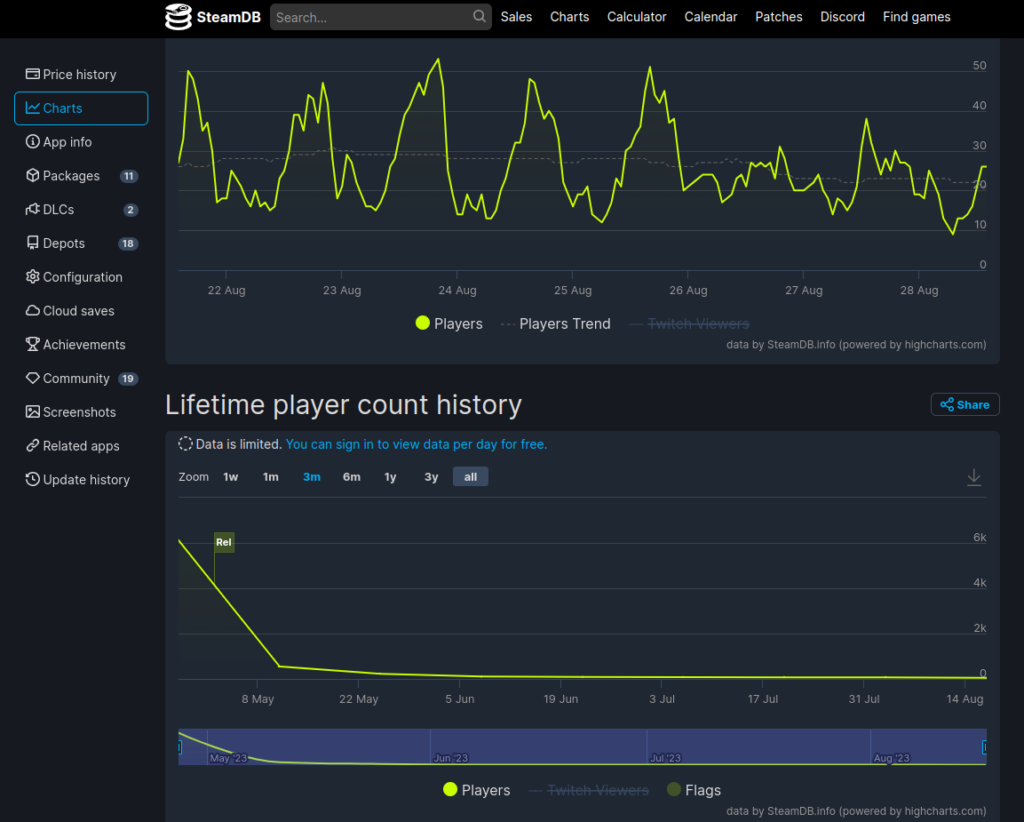The height and width of the screenshot is (822, 1024).
Task: Click the Achievements trophy icon
Action: [33, 345]
